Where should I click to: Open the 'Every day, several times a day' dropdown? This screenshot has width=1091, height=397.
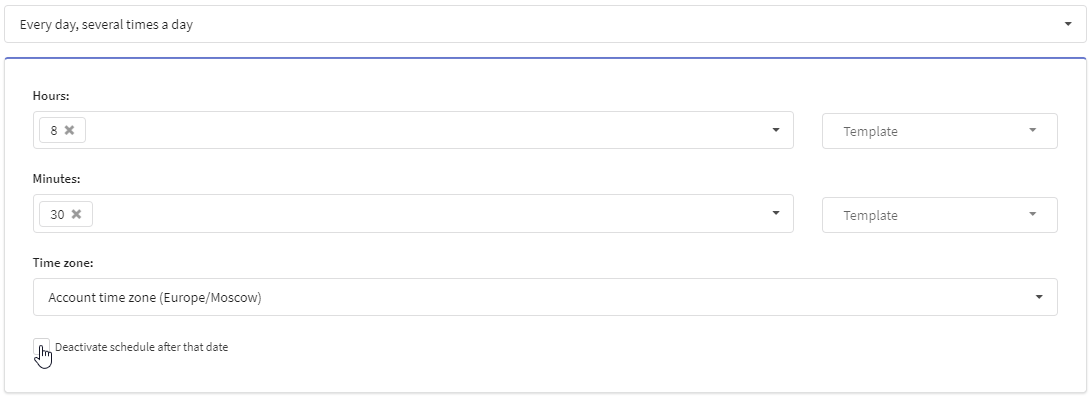point(545,24)
